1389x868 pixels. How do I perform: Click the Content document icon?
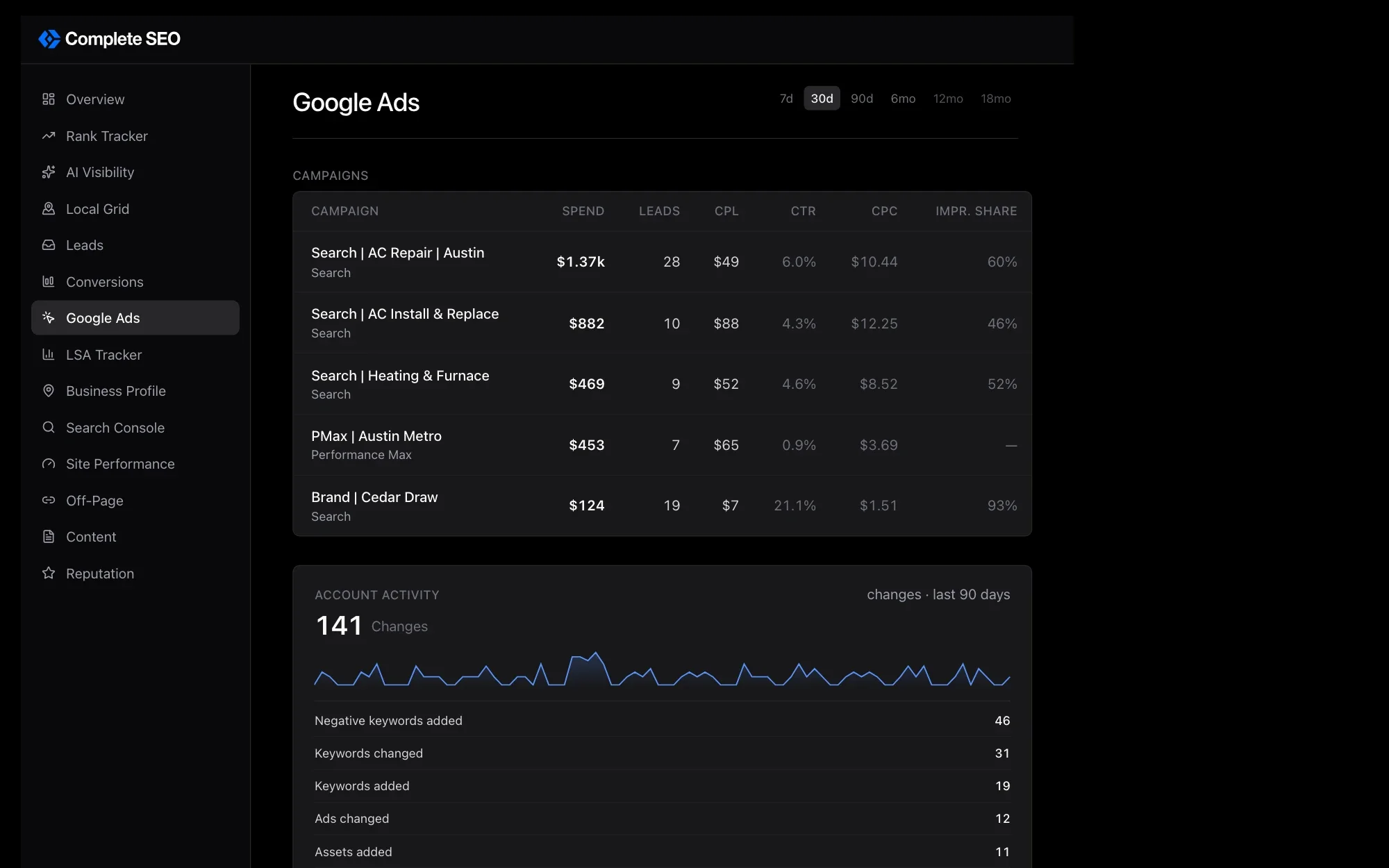[49, 537]
